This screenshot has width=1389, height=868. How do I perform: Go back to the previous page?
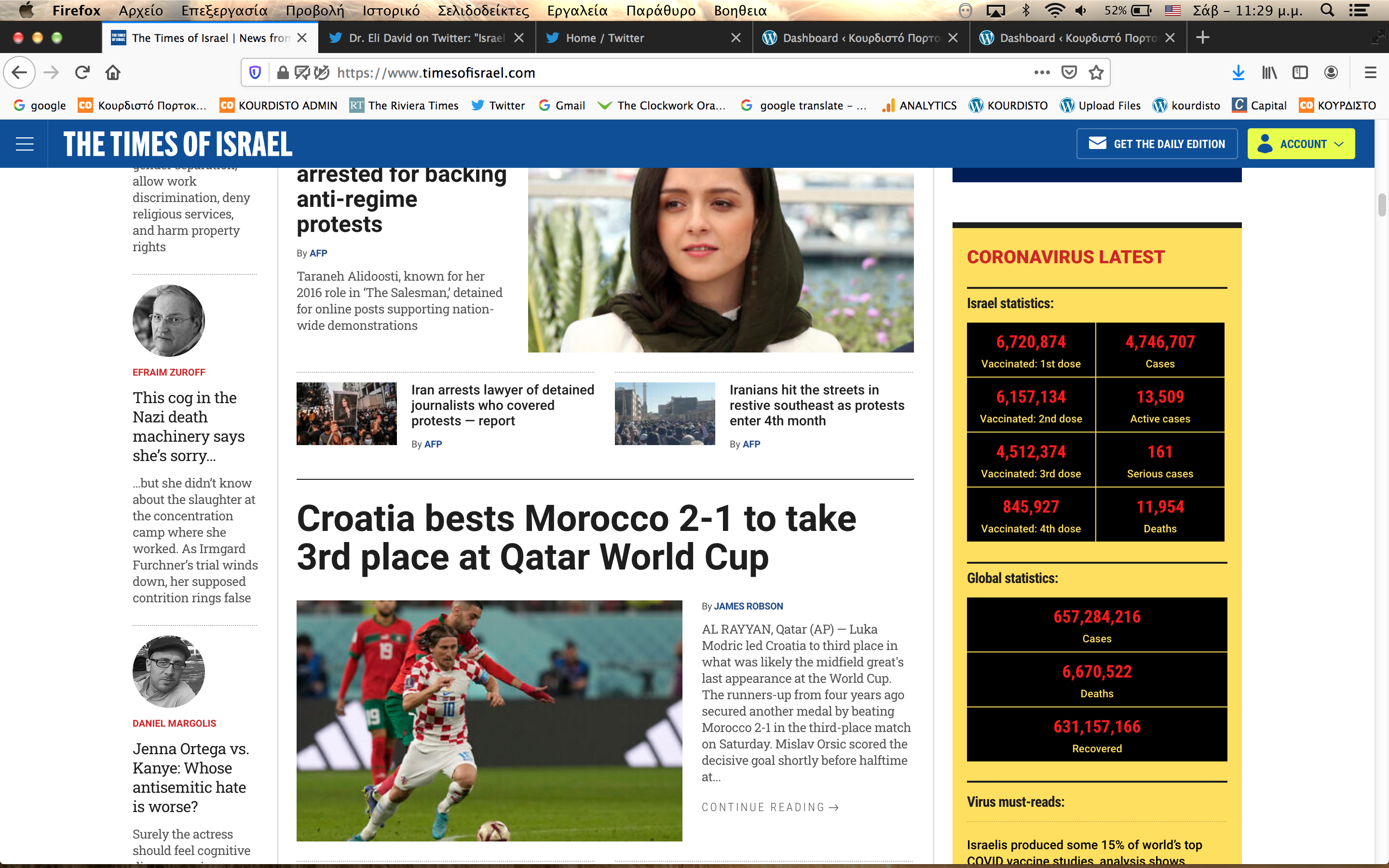19,72
